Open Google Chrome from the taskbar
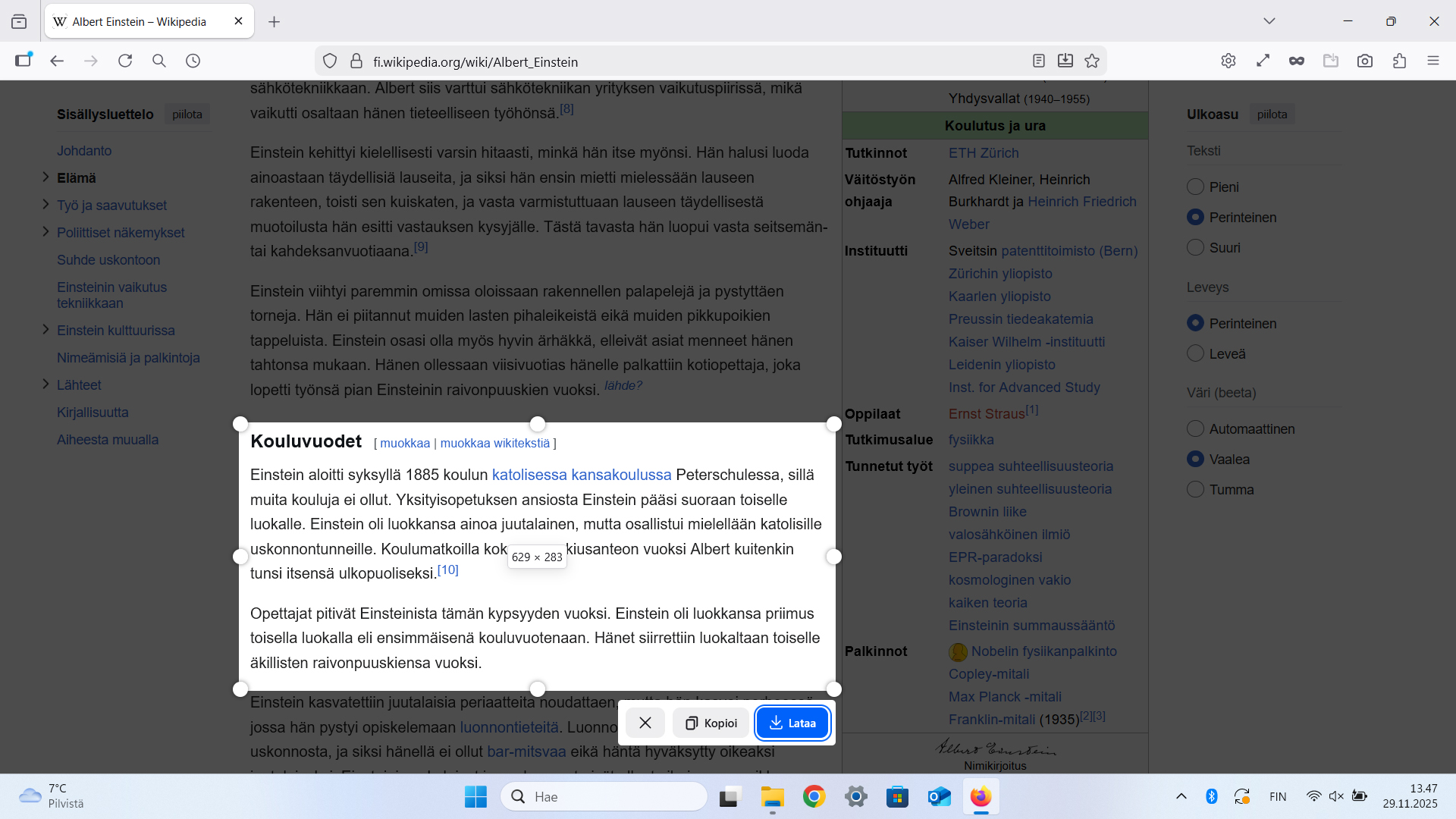Viewport: 1456px width, 819px height. (814, 796)
